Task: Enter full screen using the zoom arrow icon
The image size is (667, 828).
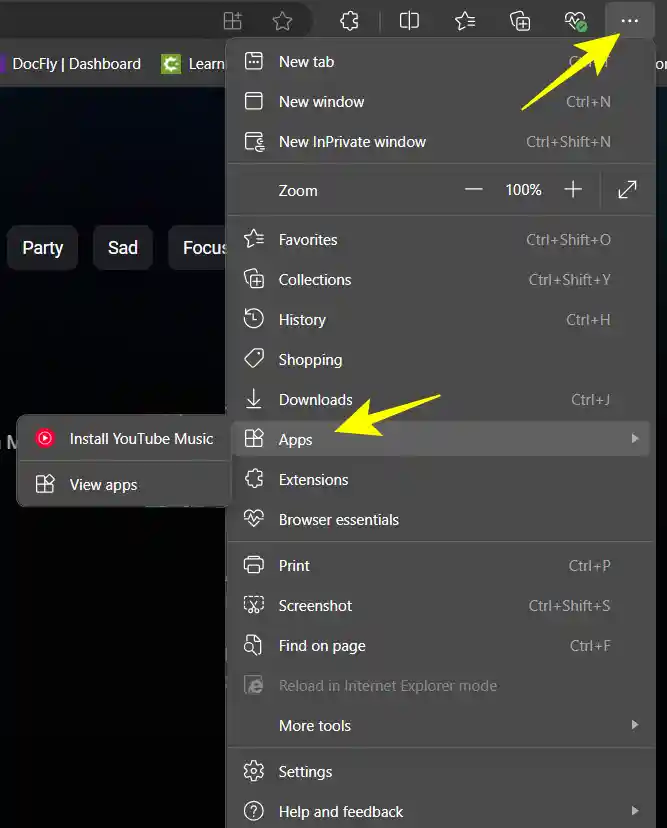Action: pyautogui.click(x=627, y=189)
